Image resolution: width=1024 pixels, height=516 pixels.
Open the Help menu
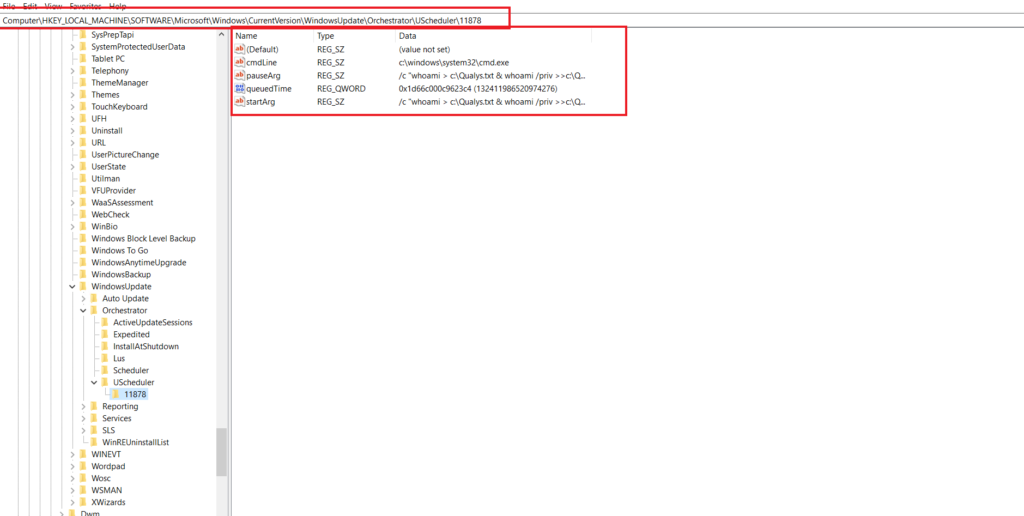118,5
